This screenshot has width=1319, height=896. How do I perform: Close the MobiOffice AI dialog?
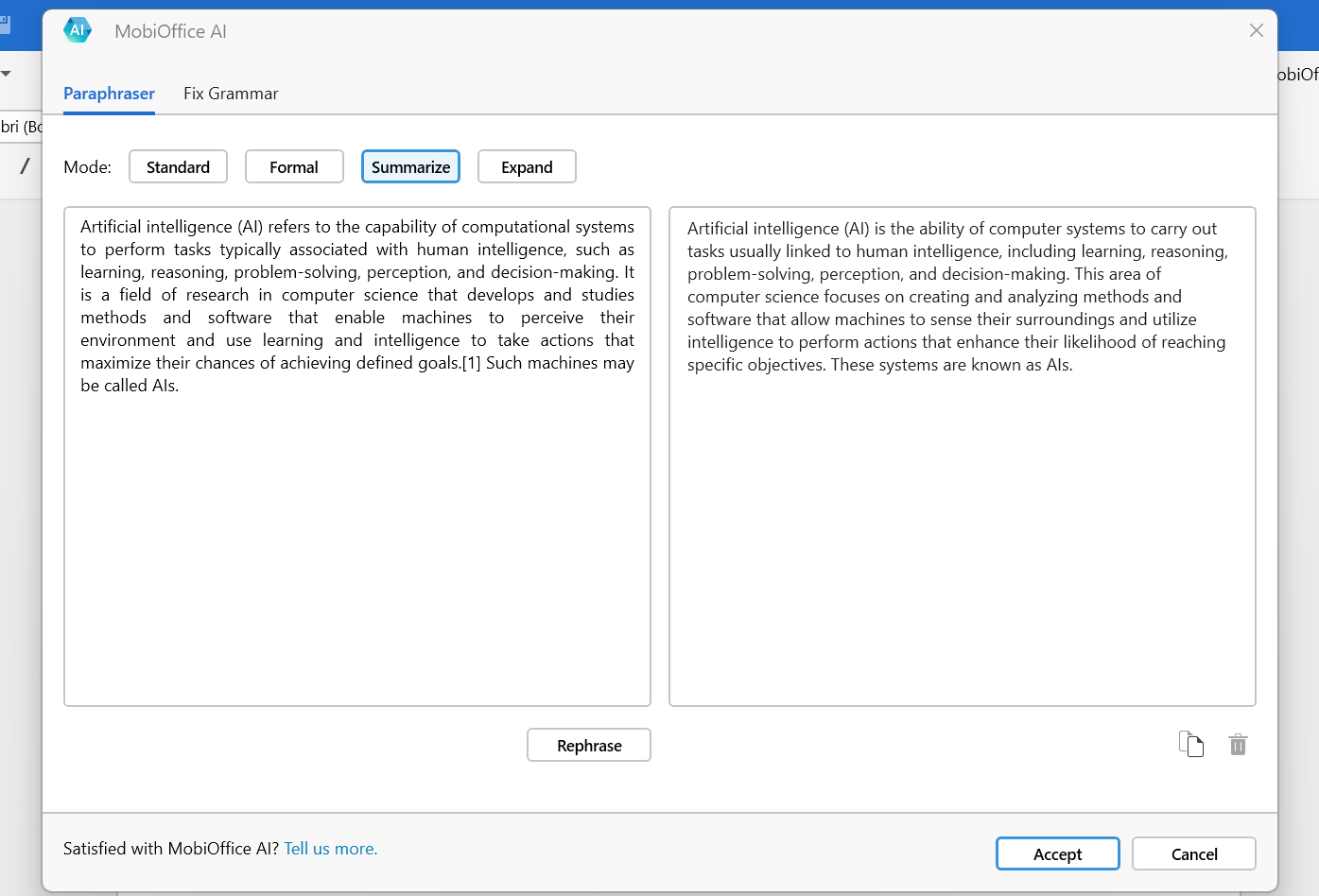point(1257,30)
